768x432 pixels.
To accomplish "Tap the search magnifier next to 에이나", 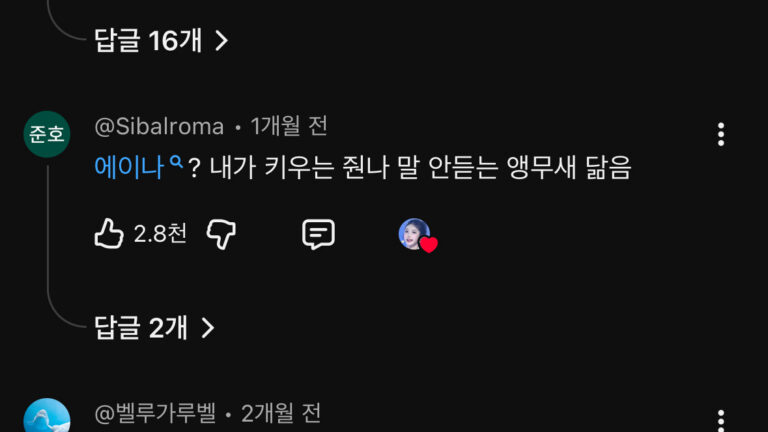I will point(176,162).
